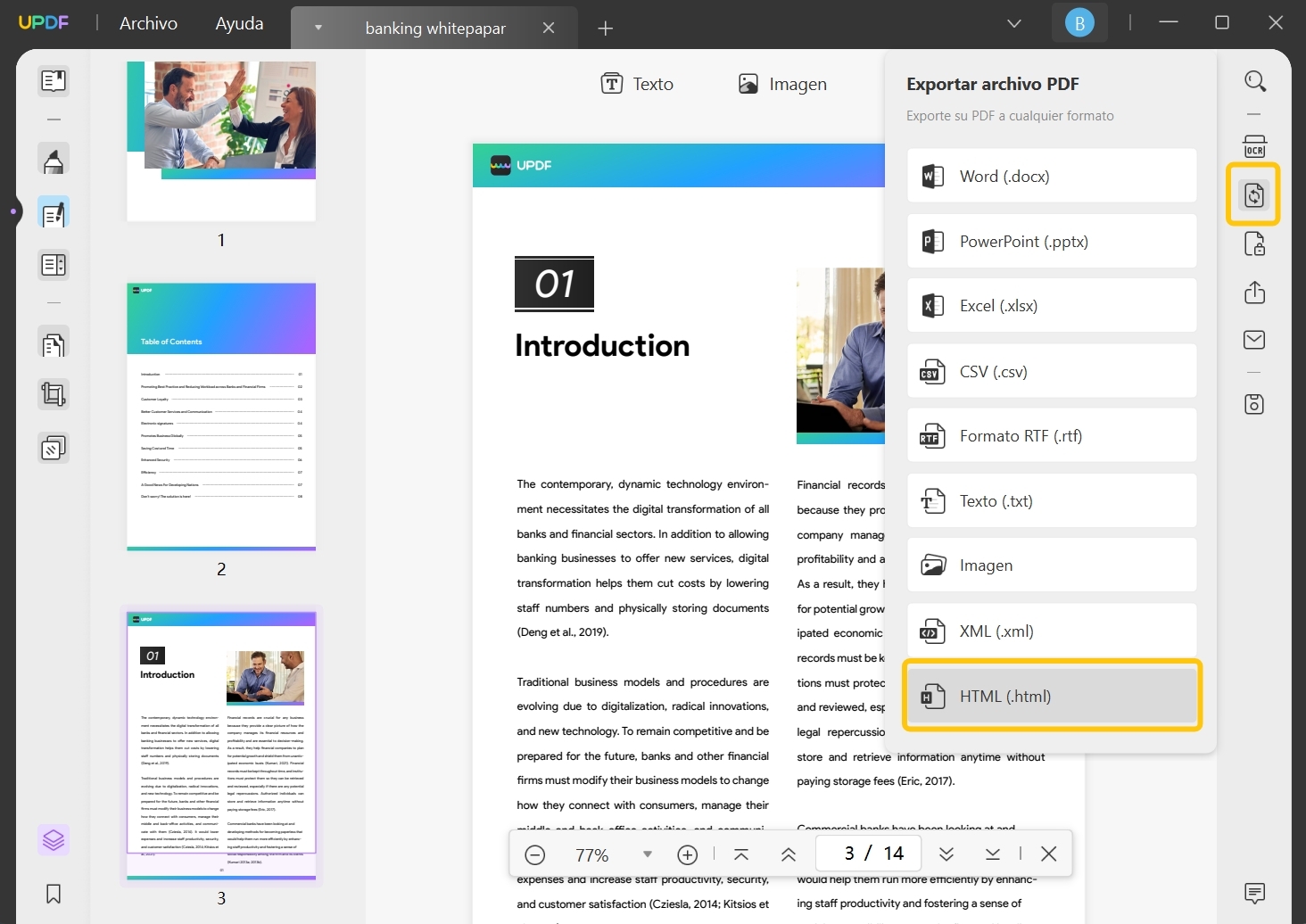Open the Organize pages tool
The width and height of the screenshot is (1306, 924).
54,343
